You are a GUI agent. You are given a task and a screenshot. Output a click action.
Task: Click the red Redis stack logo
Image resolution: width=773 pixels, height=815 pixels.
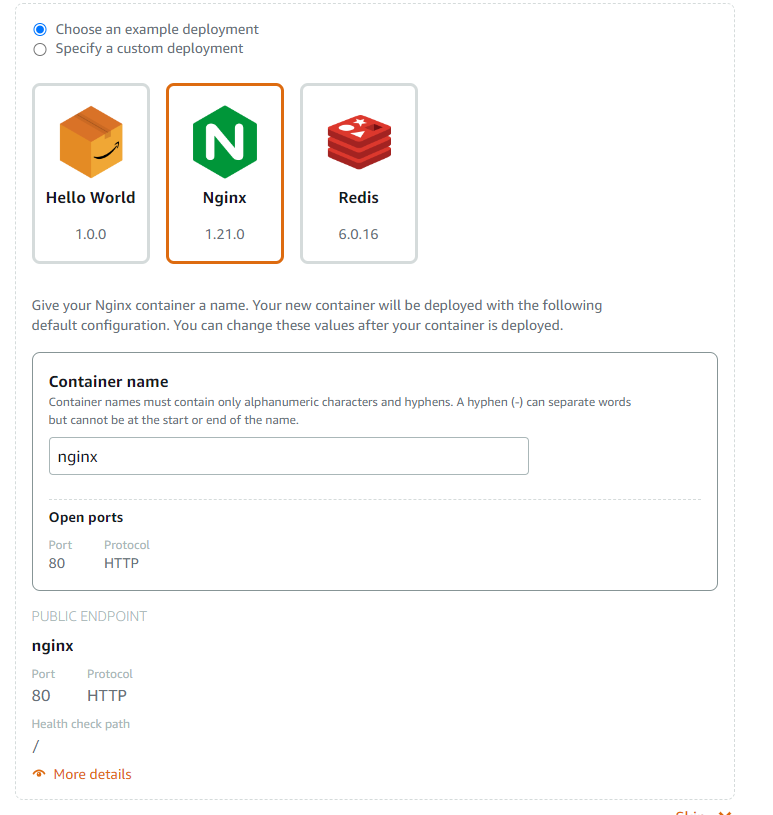pyautogui.click(x=359, y=142)
